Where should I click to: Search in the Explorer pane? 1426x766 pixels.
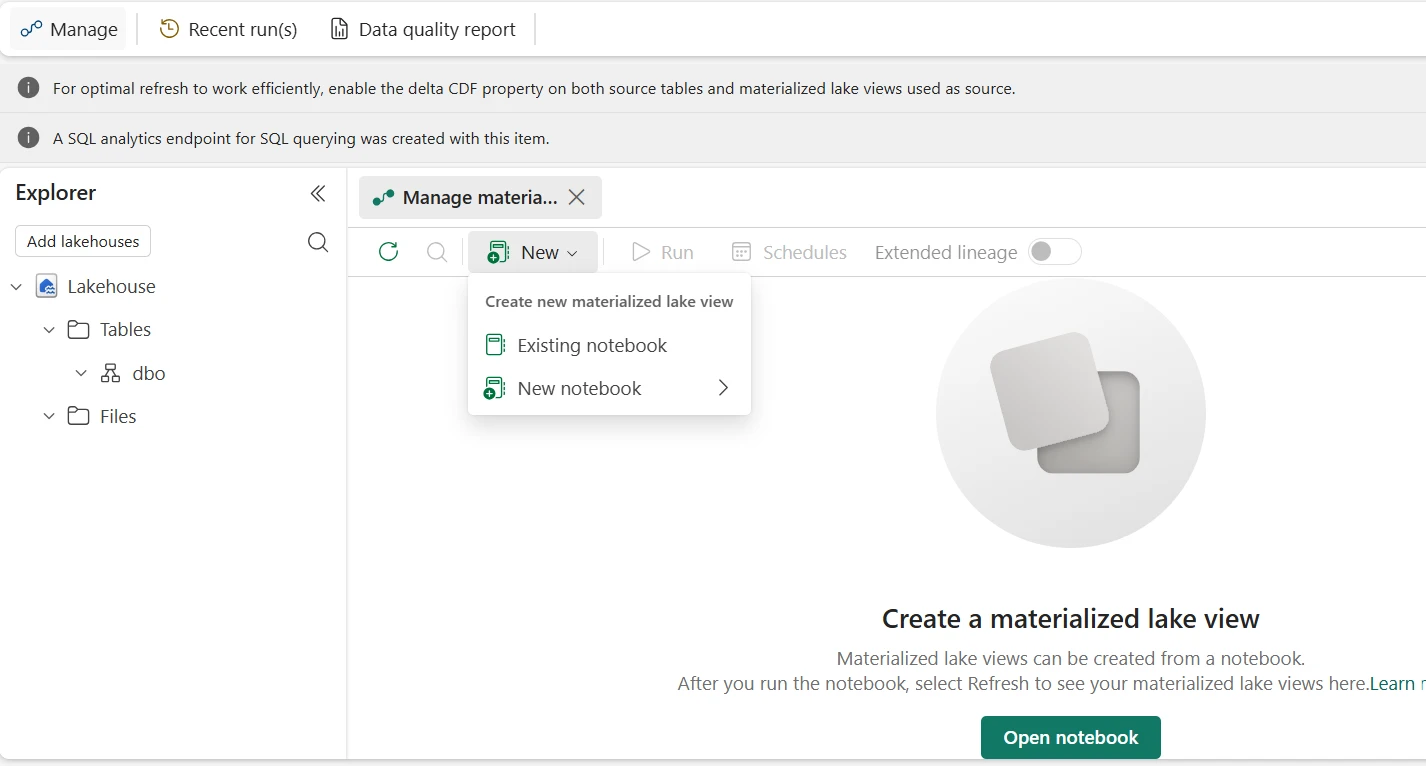pyautogui.click(x=318, y=242)
